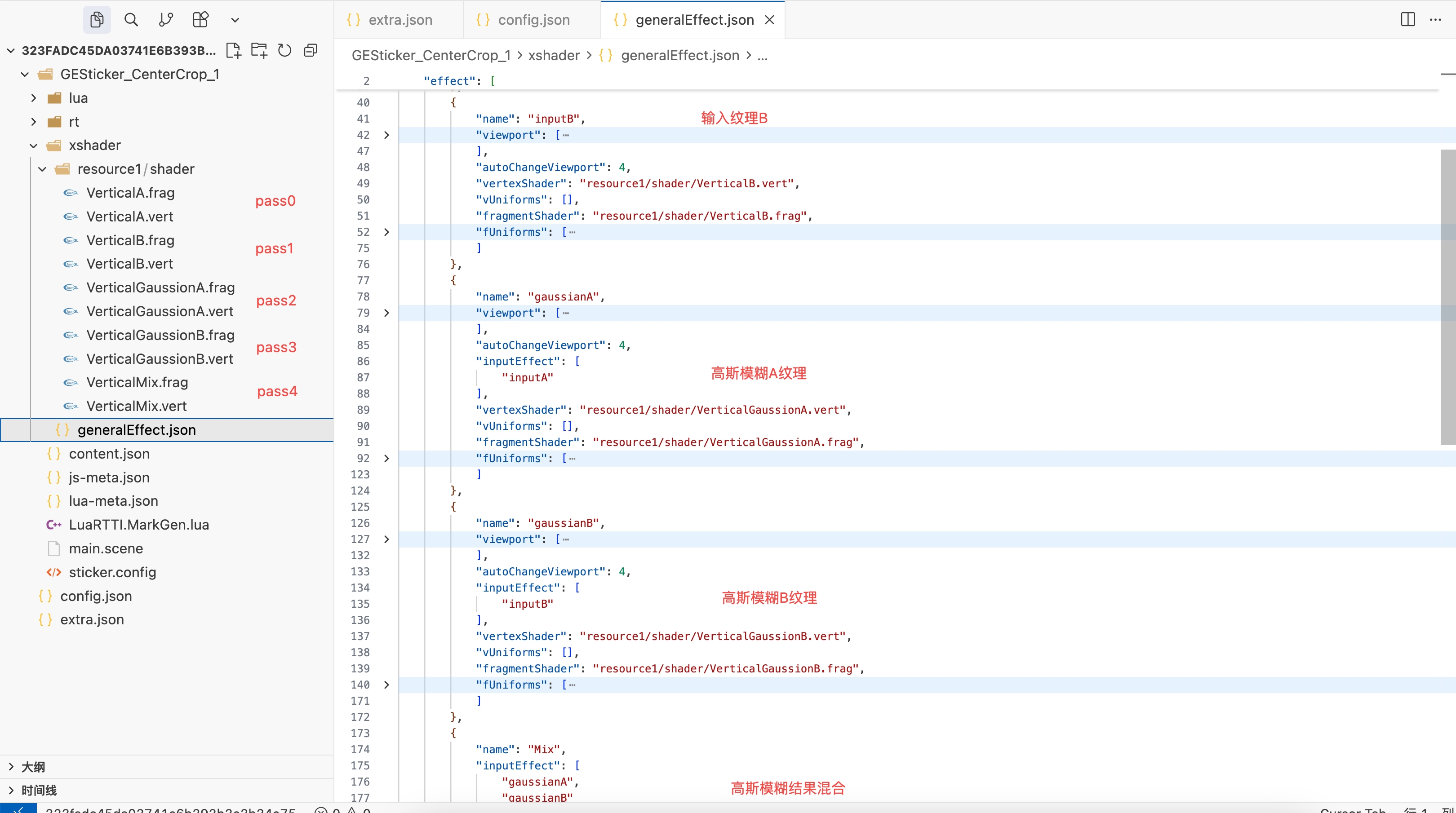Image resolution: width=1456 pixels, height=813 pixels.
Task: Open the Extensions view icon
Action: (x=201, y=20)
